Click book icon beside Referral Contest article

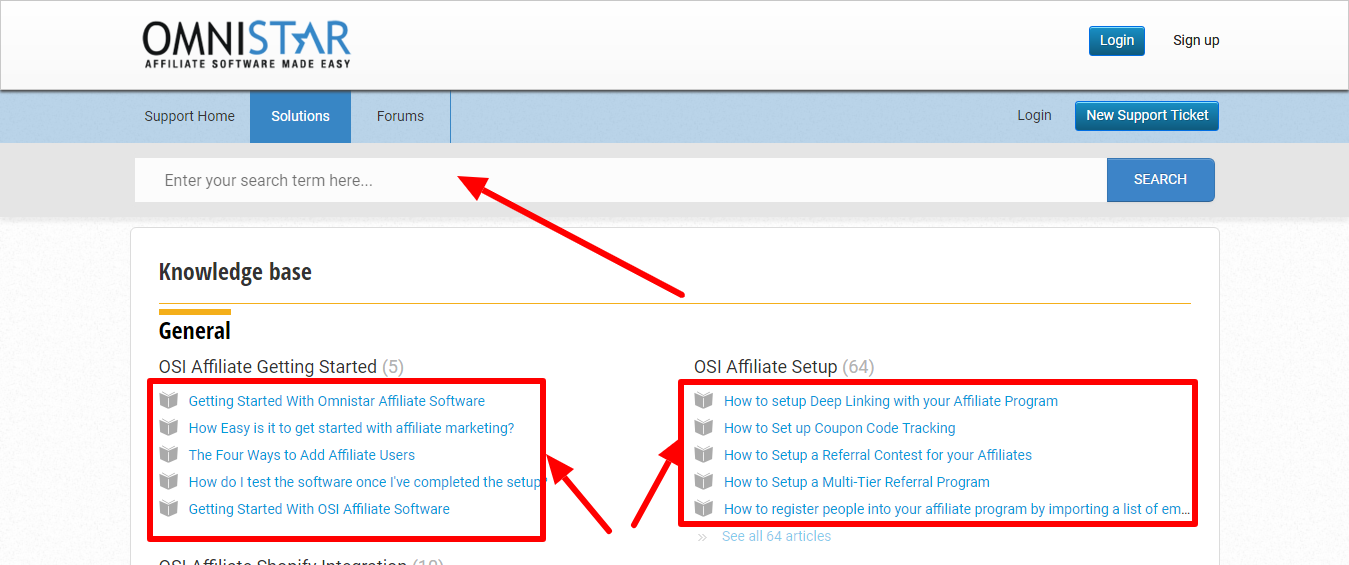(704, 454)
